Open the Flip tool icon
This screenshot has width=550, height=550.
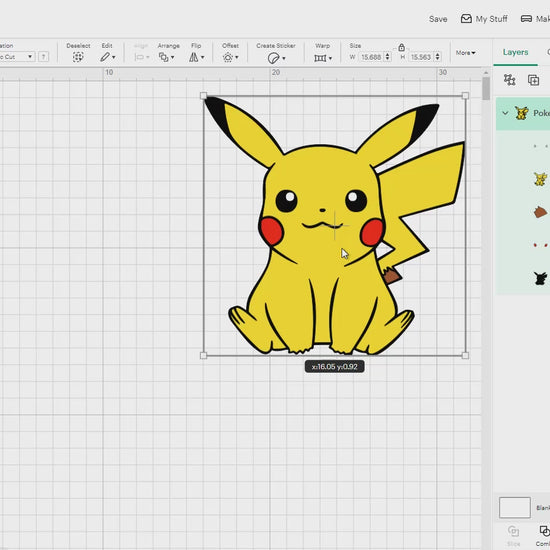[194, 57]
